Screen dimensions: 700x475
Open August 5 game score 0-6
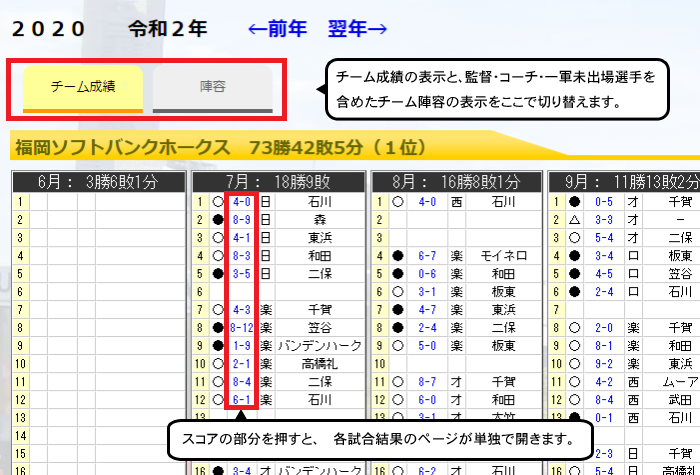[x=427, y=274]
